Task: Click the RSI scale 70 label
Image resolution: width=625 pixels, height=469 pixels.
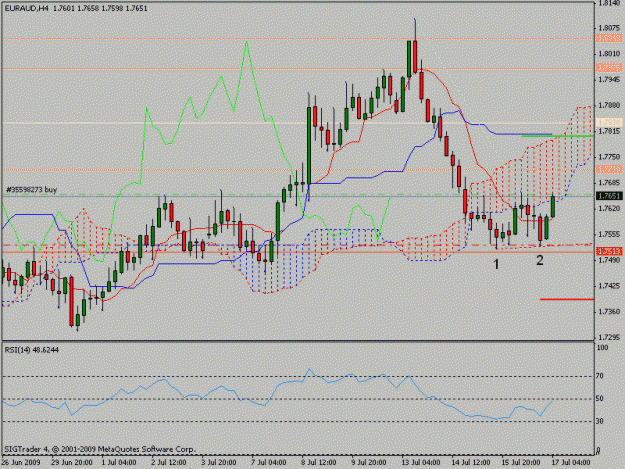Action: (599, 376)
